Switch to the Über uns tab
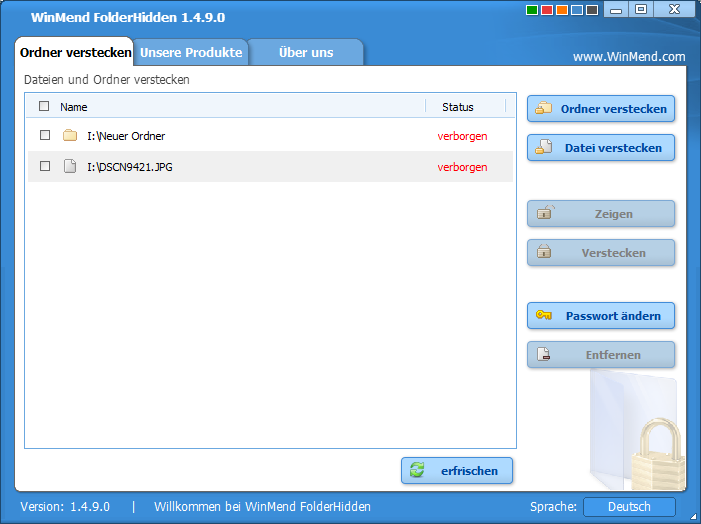This screenshot has height=524, width=701. click(x=306, y=52)
